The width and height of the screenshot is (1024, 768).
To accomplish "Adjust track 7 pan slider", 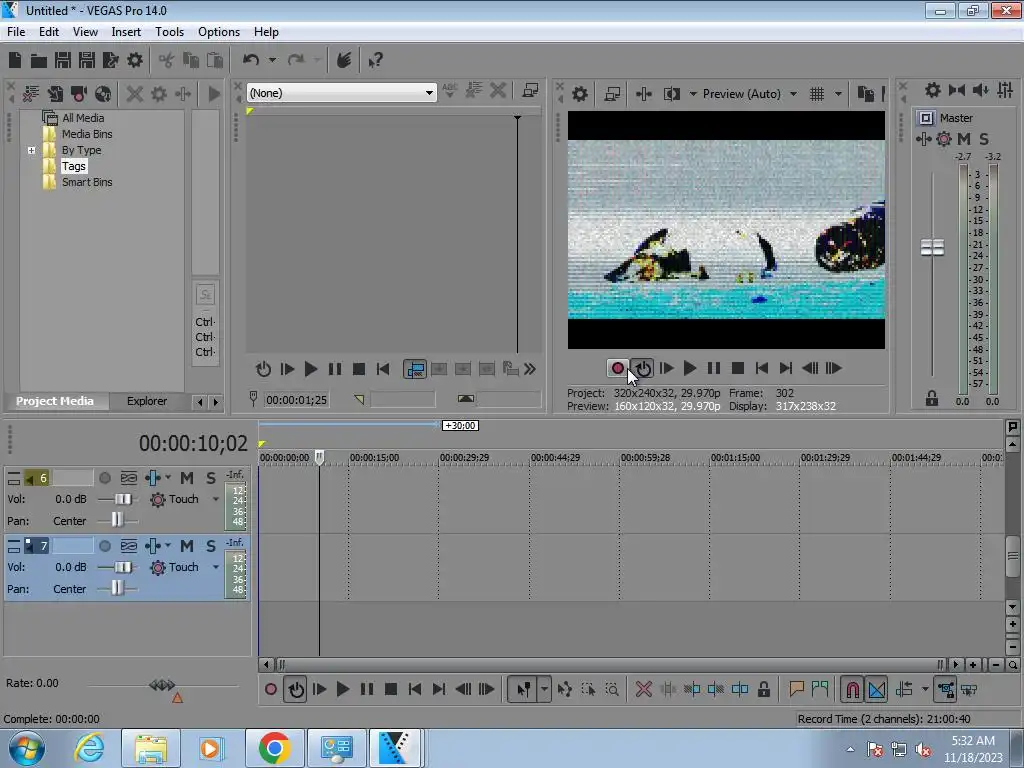I will pyautogui.click(x=116, y=589).
